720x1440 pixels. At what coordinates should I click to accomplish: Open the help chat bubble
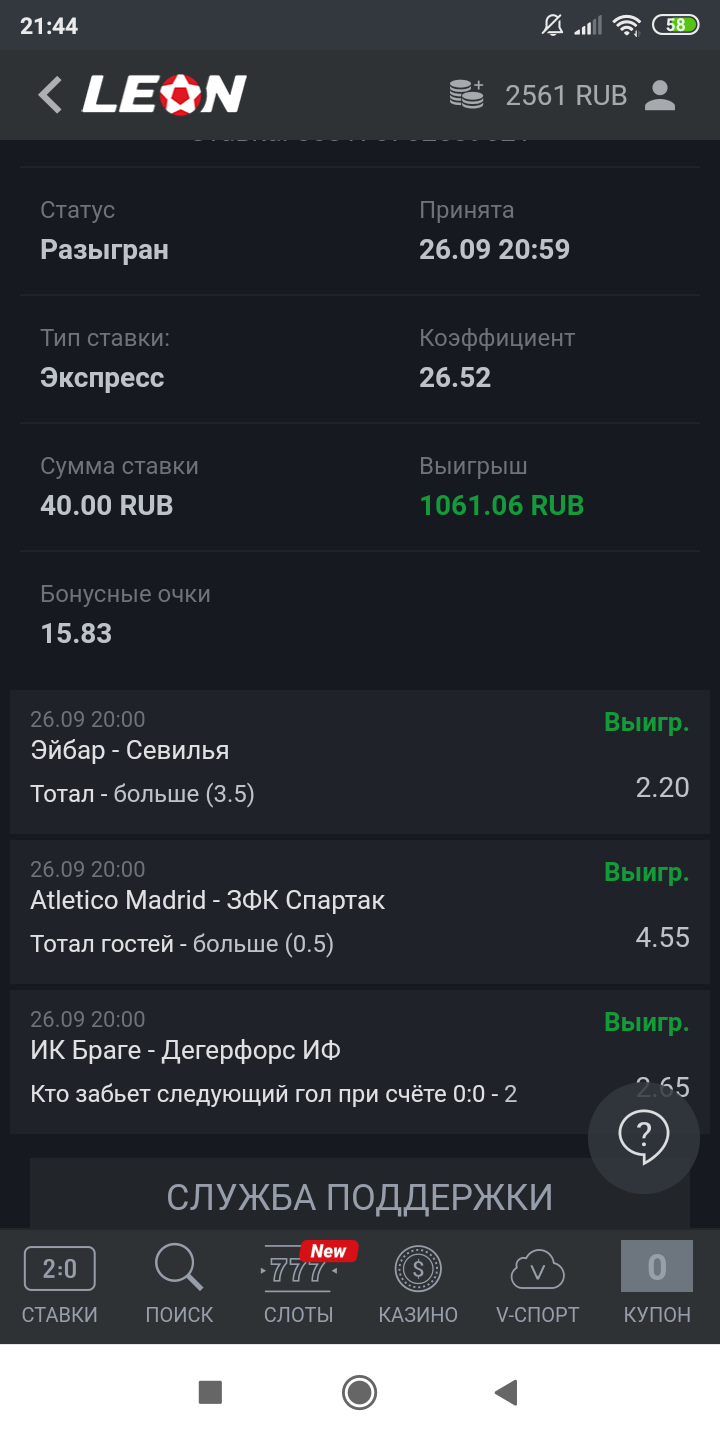point(644,1136)
